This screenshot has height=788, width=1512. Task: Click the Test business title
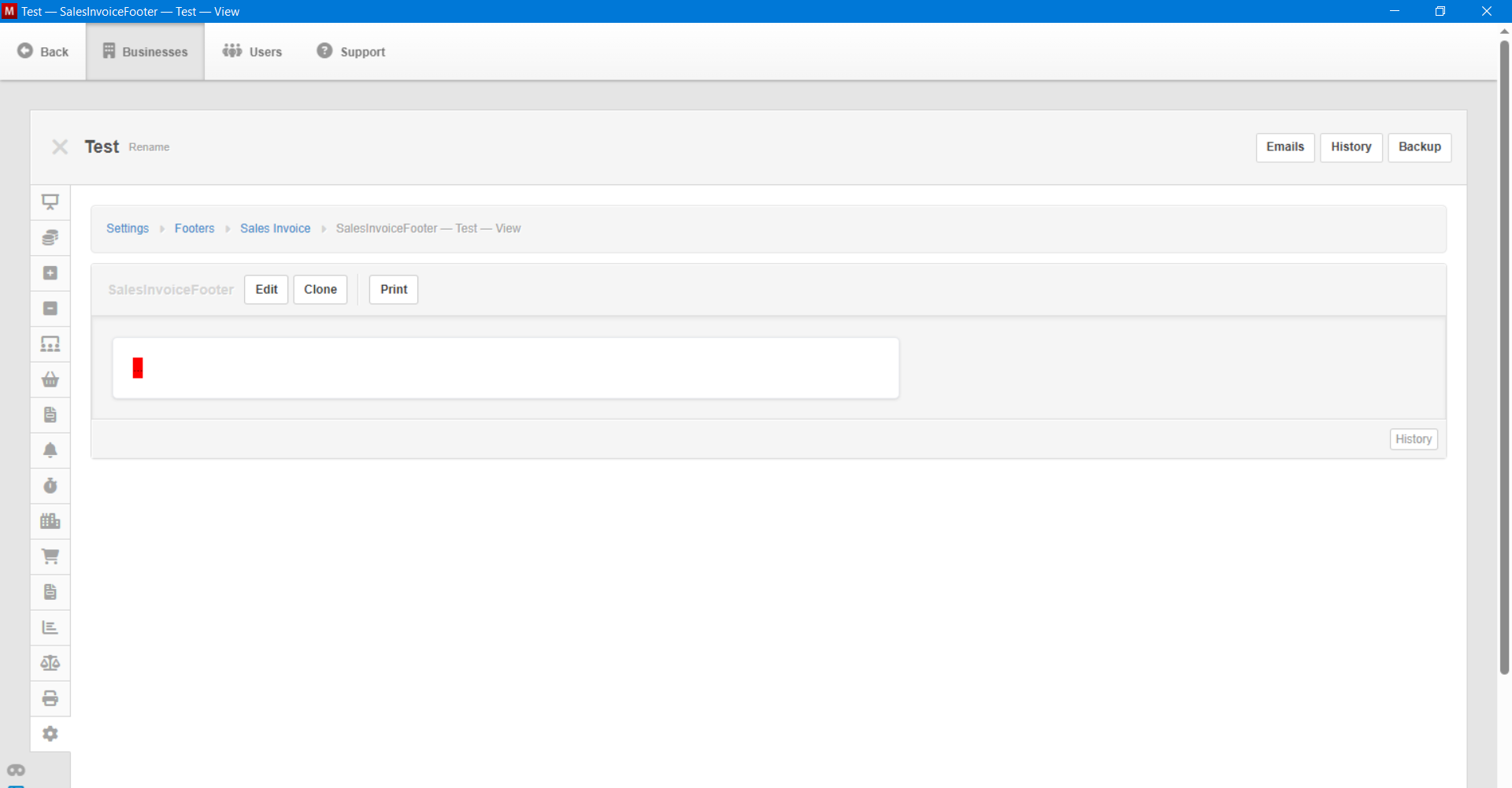coord(102,147)
